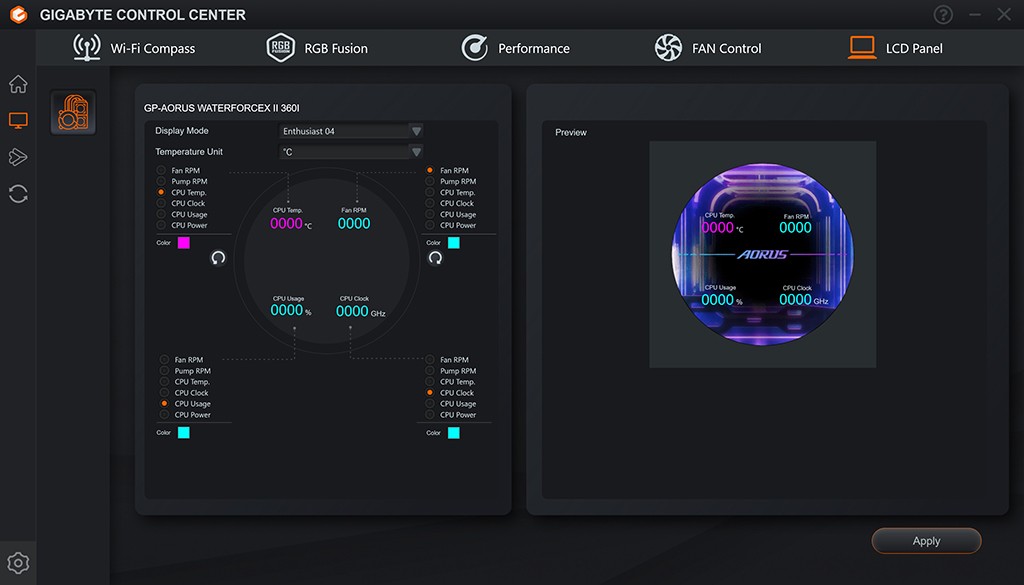
Task: Open the LCD Panel laptop icon
Action: [862, 48]
